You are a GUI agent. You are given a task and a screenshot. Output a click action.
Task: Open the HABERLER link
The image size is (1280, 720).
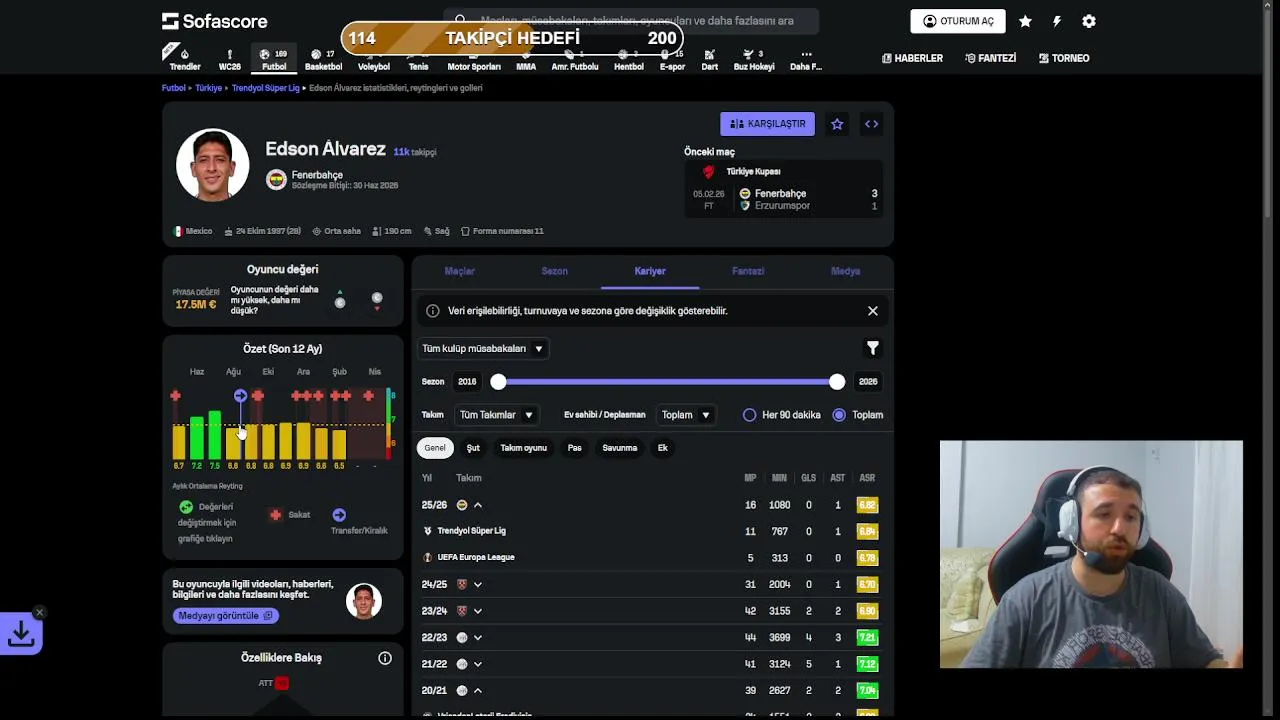(x=912, y=58)
